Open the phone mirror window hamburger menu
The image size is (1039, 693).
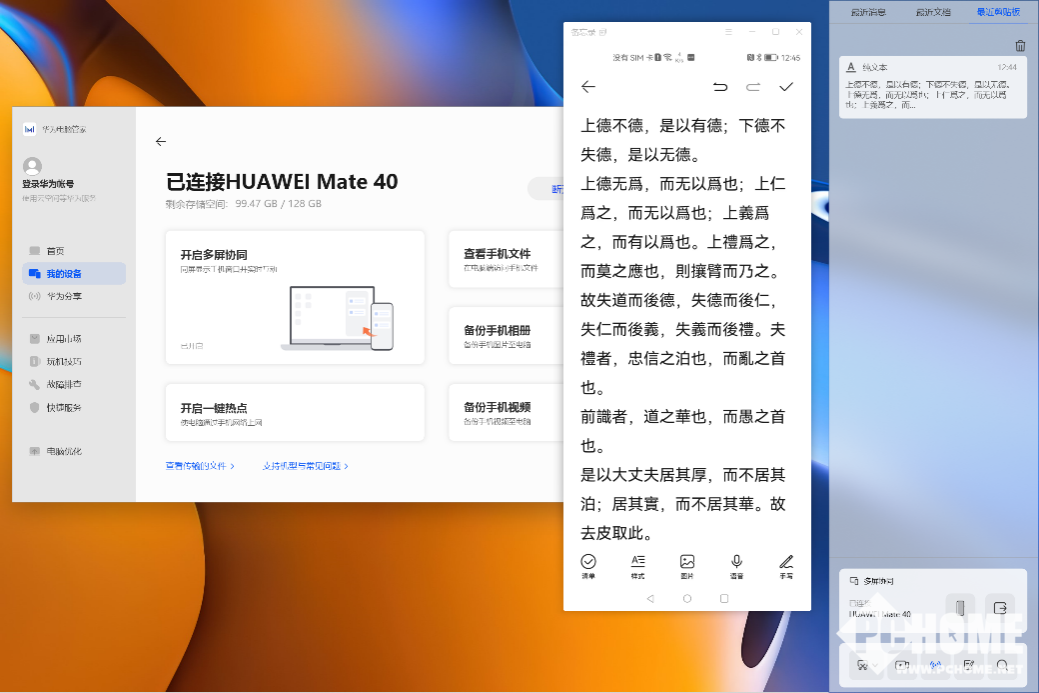(x=728, y=32)
